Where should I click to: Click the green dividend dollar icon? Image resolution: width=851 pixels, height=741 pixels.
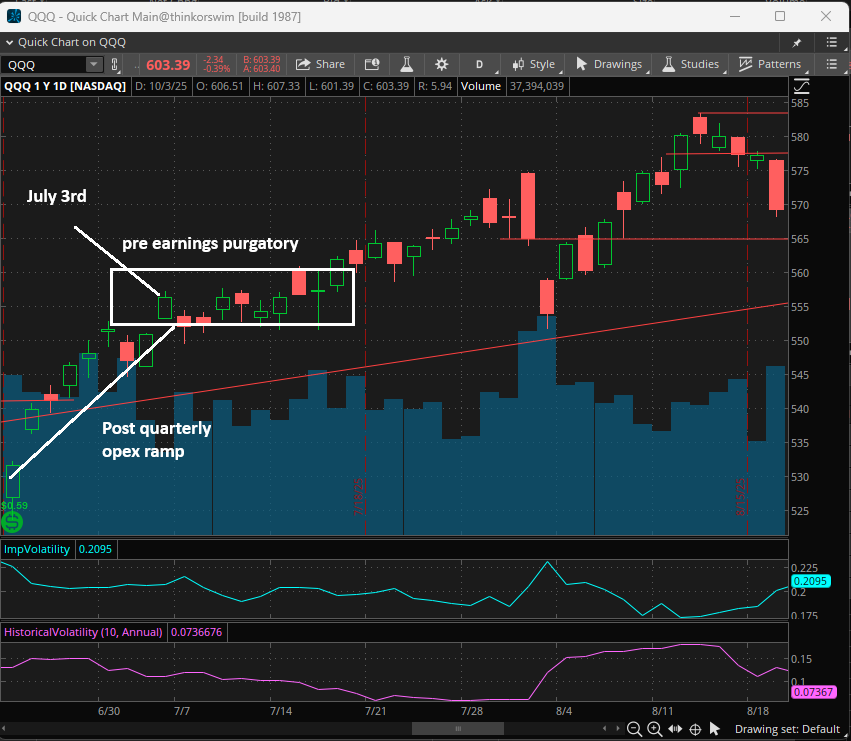(x=12, y=522)
